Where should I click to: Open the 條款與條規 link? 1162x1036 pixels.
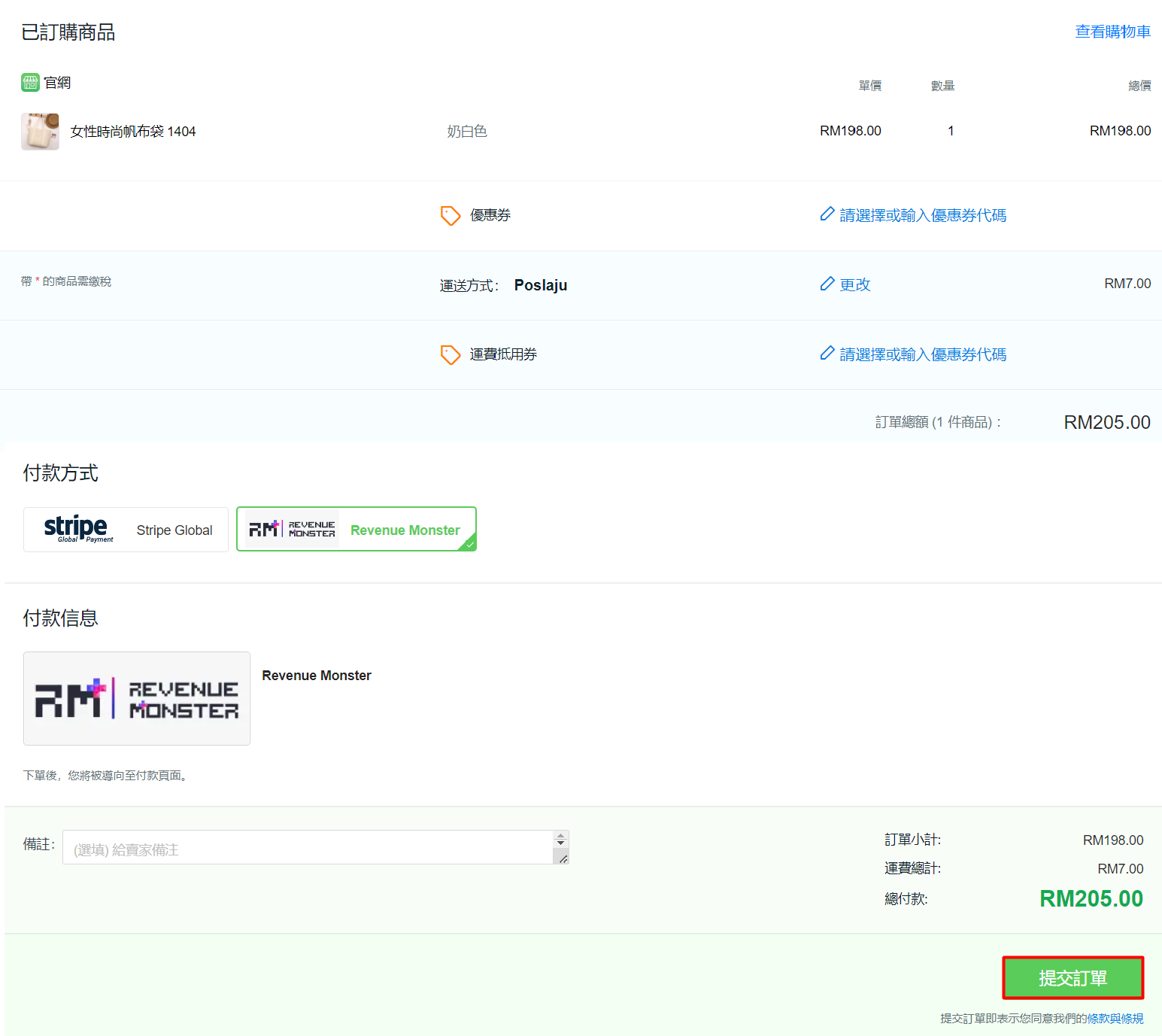(1115, 1018)
